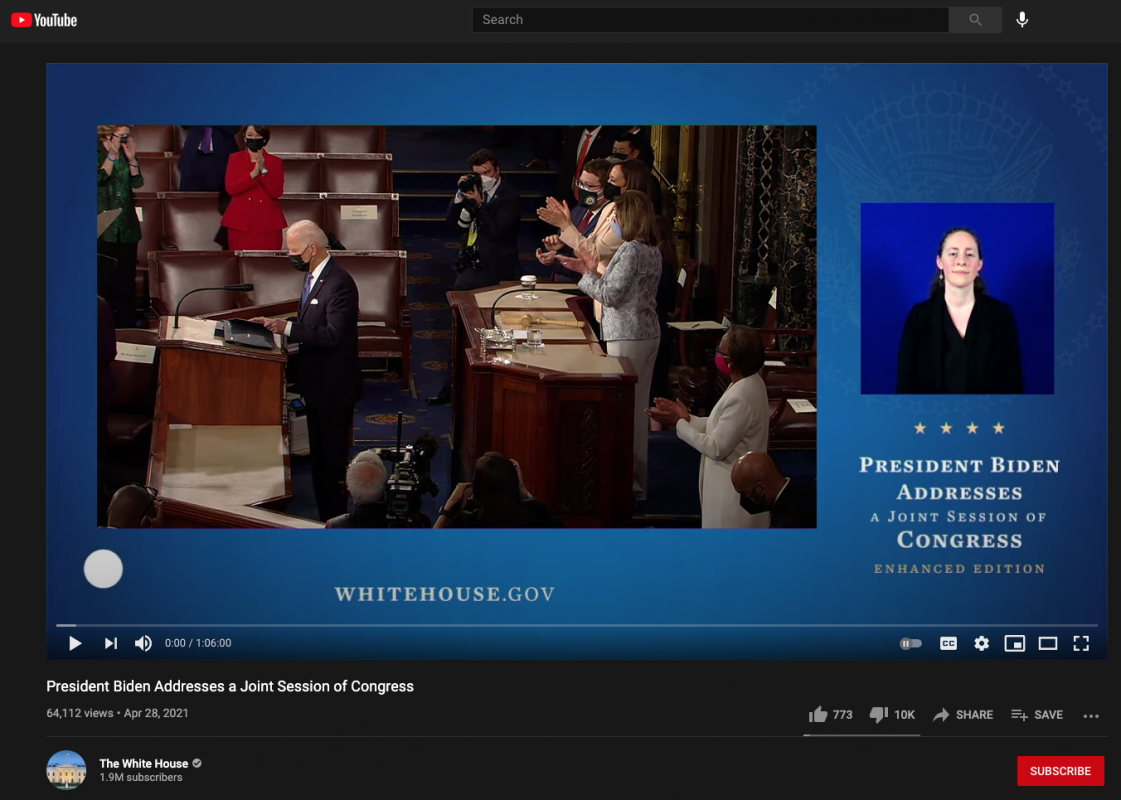Mute the video volume

143,643
